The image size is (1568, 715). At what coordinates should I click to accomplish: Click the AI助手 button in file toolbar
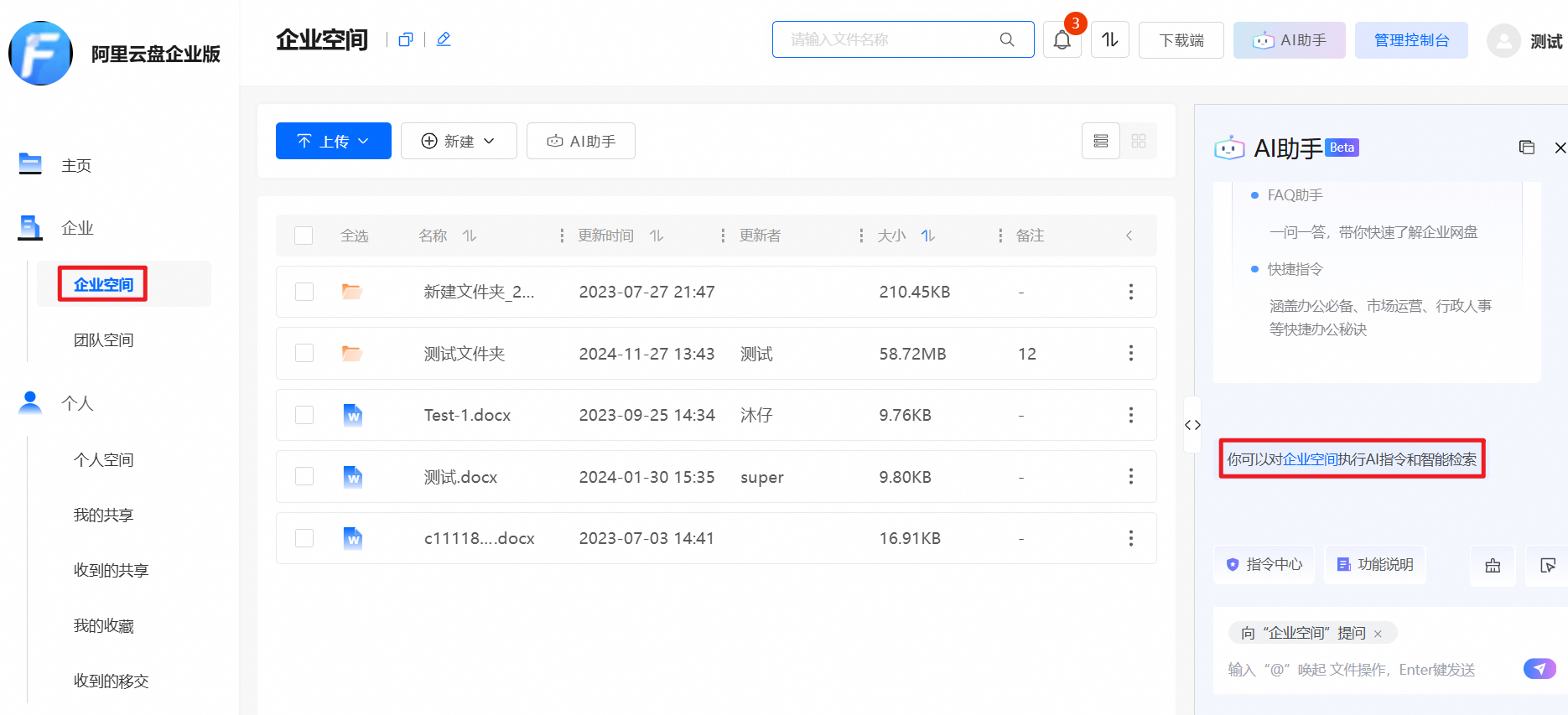[581, 141]
